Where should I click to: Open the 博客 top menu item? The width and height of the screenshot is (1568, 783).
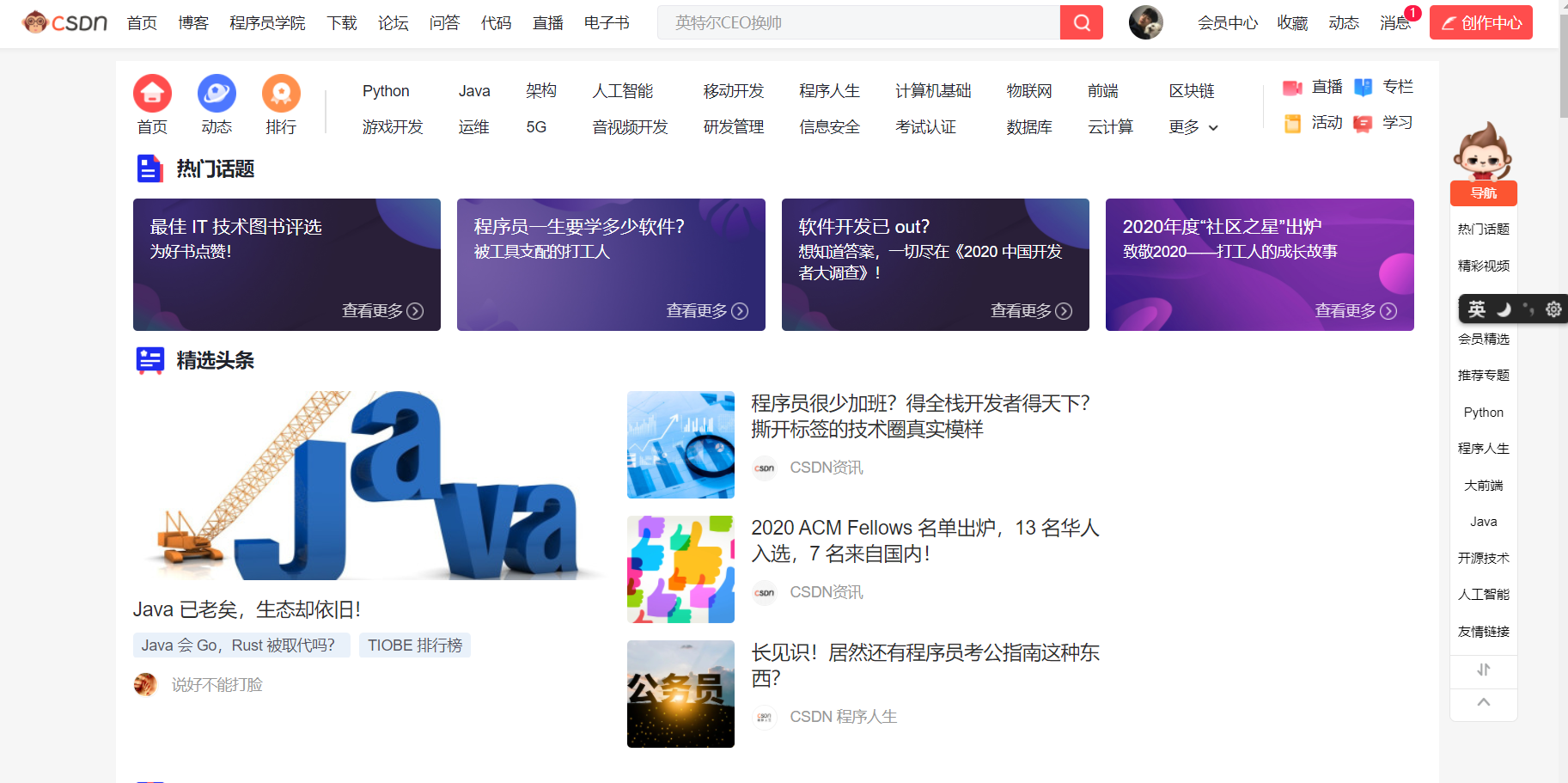193,22
